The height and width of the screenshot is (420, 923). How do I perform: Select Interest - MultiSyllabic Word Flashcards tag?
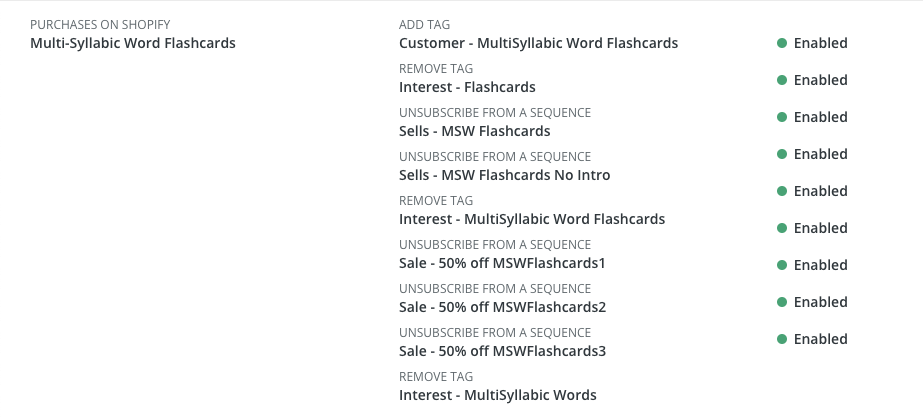coord(532,219)
